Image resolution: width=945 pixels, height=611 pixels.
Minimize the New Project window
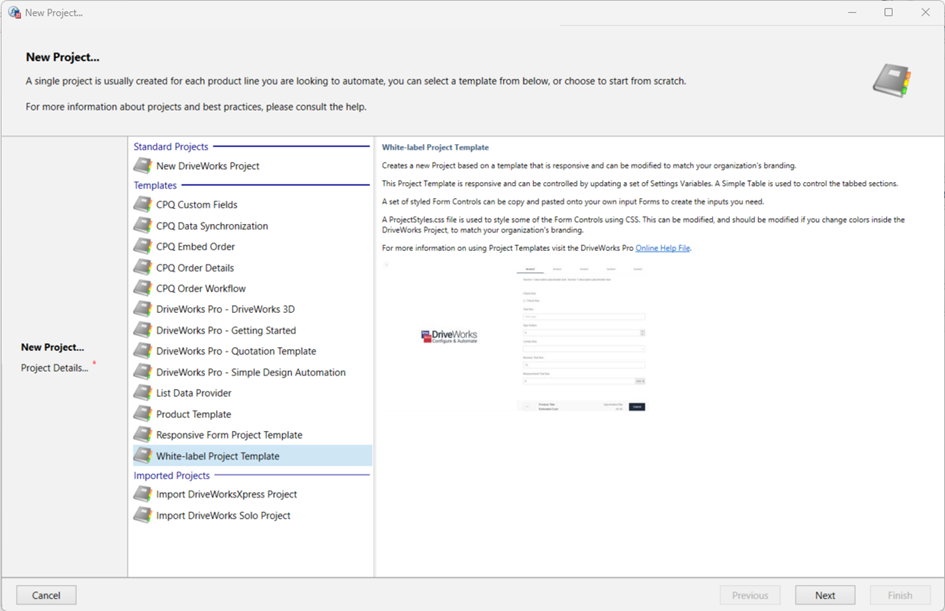coord(852,12)
